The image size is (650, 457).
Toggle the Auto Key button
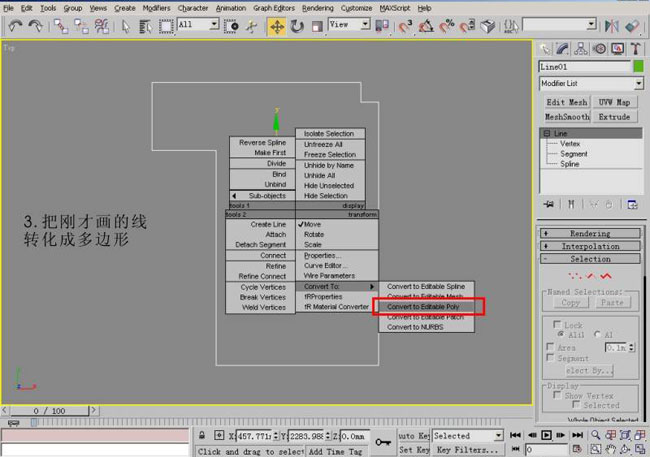click(414, 435)
